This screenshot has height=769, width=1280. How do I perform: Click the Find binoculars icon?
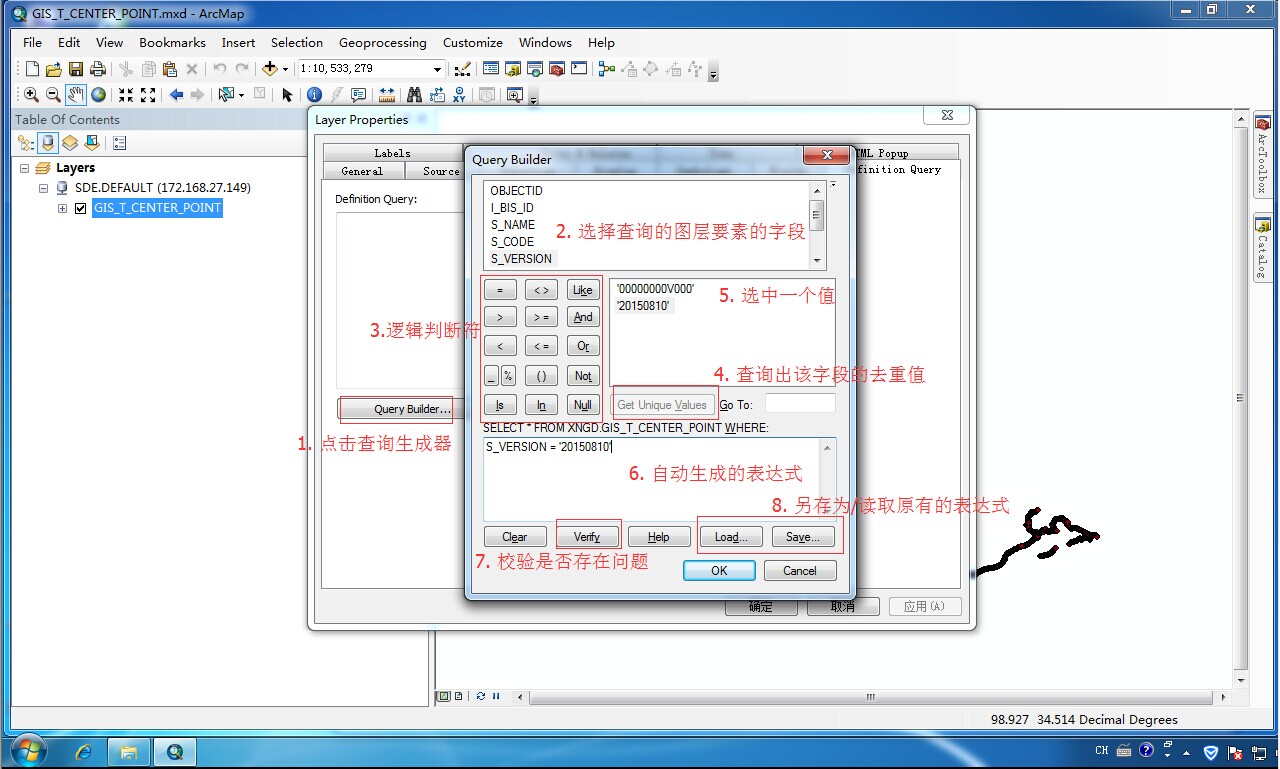coord(415,95)
